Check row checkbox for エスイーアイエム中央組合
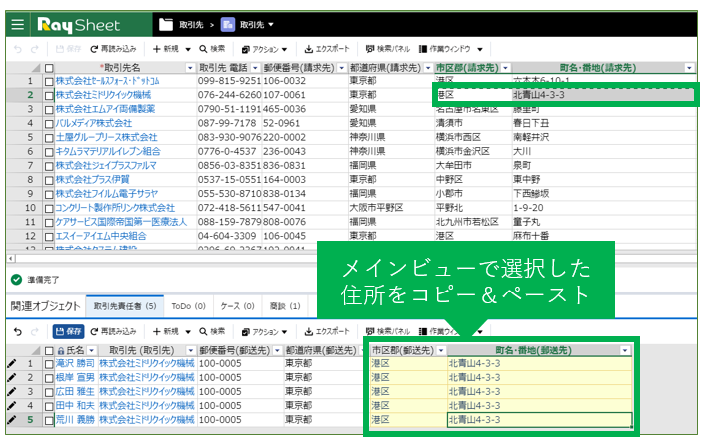Viewport: 707px width, 439px height. (x=49, y=237)
